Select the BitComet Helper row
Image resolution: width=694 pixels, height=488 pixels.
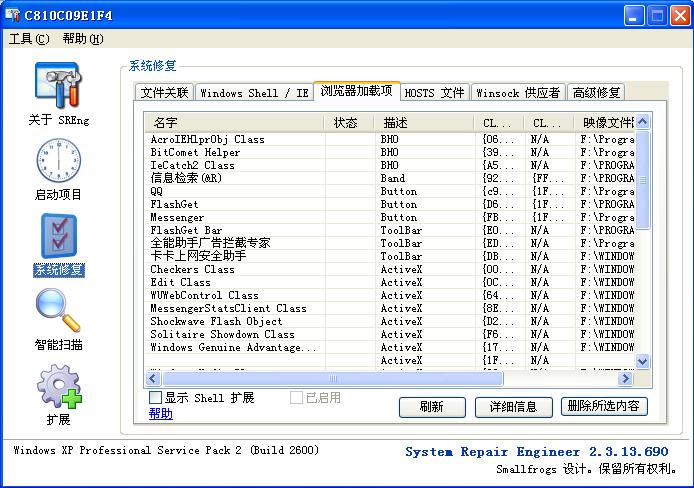click(x=391, y=152)
